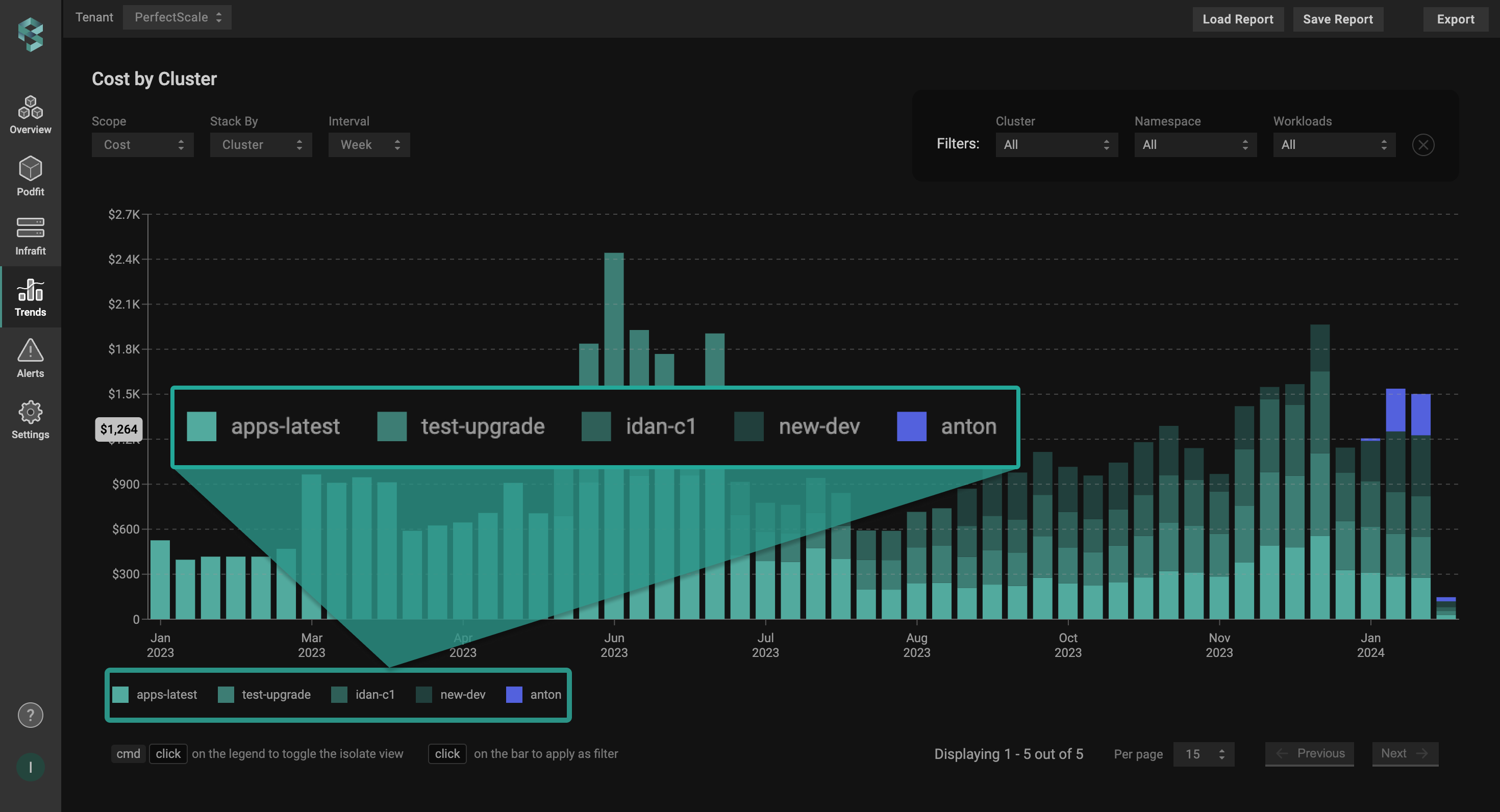The width and height of the screenshot is (1500, 812).
Task: Click the help question mark icon
Action: [x=30, y=715]
